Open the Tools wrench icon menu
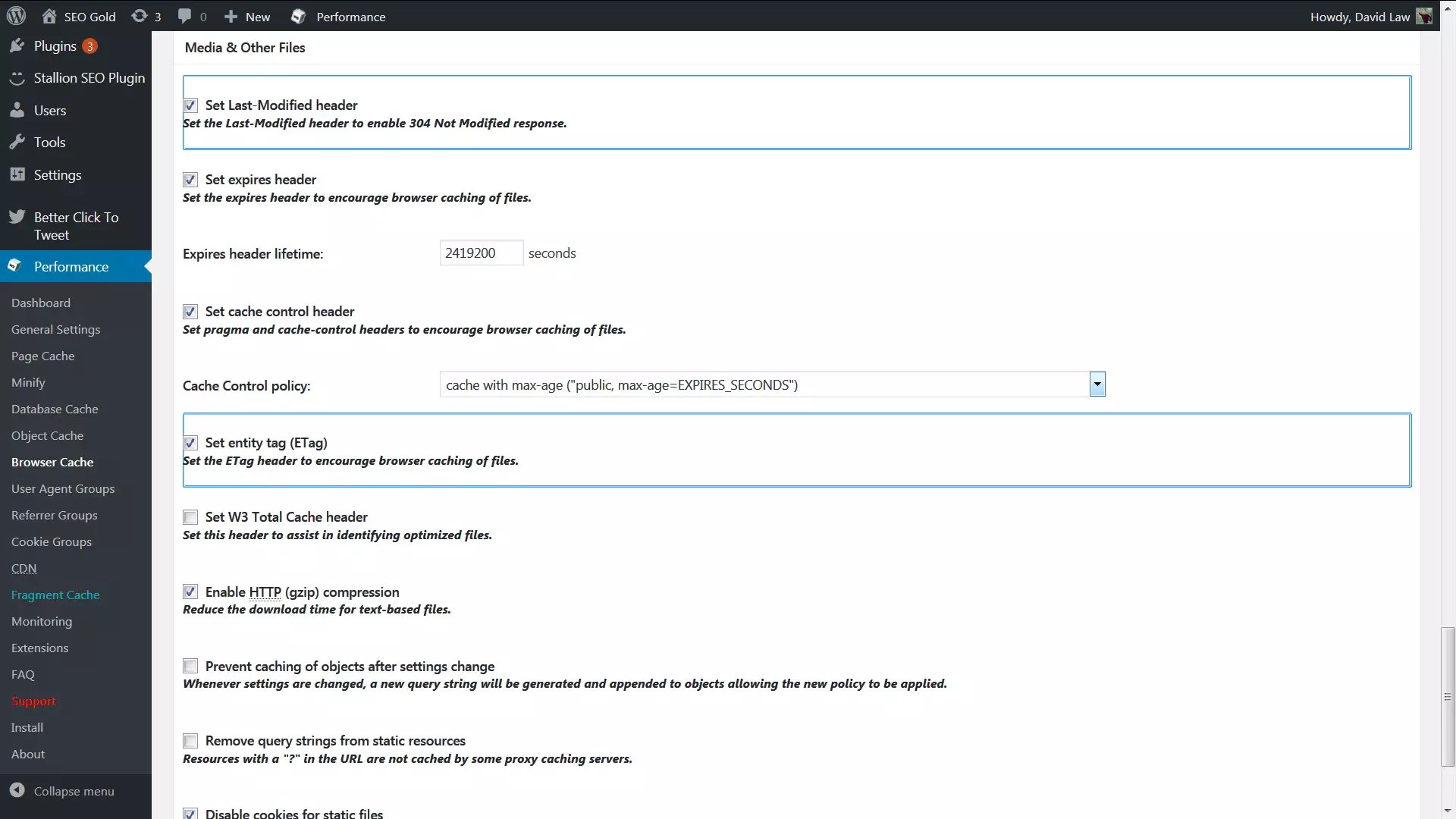This screenshot has width=1456, height=819. (x=17, y=142)
